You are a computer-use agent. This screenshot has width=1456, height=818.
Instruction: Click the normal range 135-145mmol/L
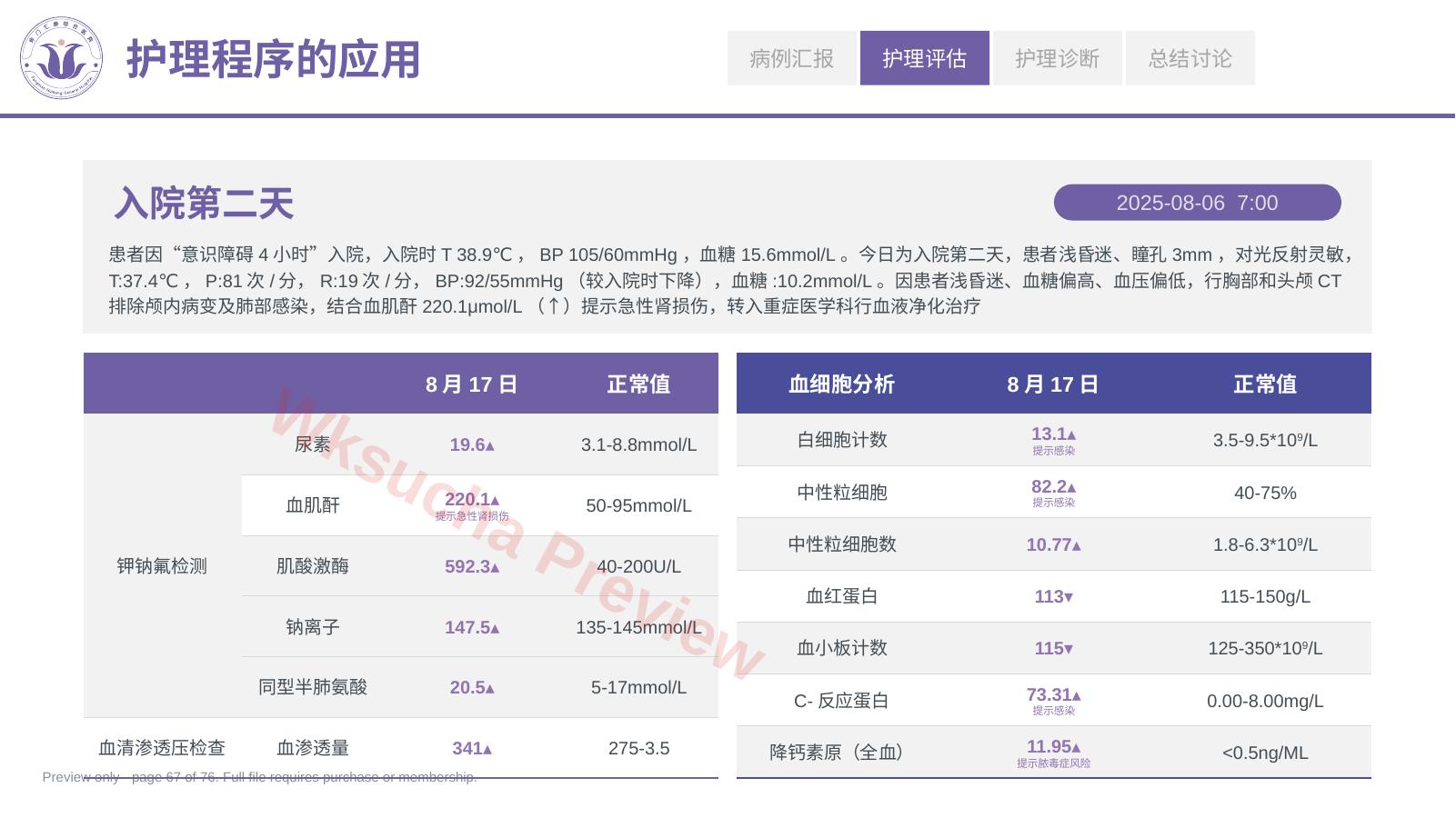(x=638, y=627)
